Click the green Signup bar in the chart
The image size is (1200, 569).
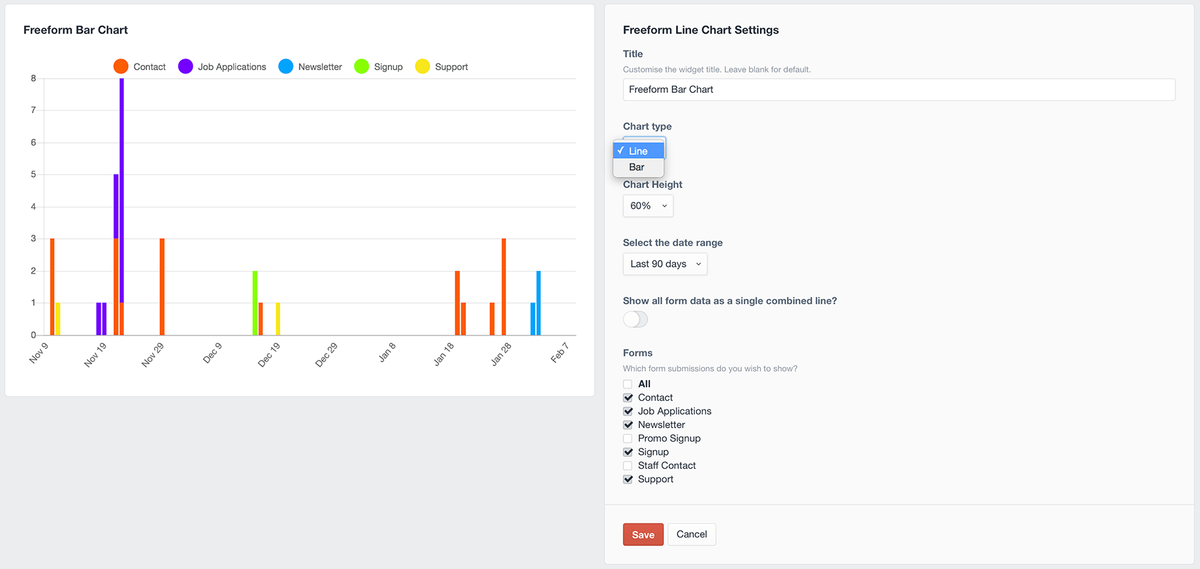(255, 303)
